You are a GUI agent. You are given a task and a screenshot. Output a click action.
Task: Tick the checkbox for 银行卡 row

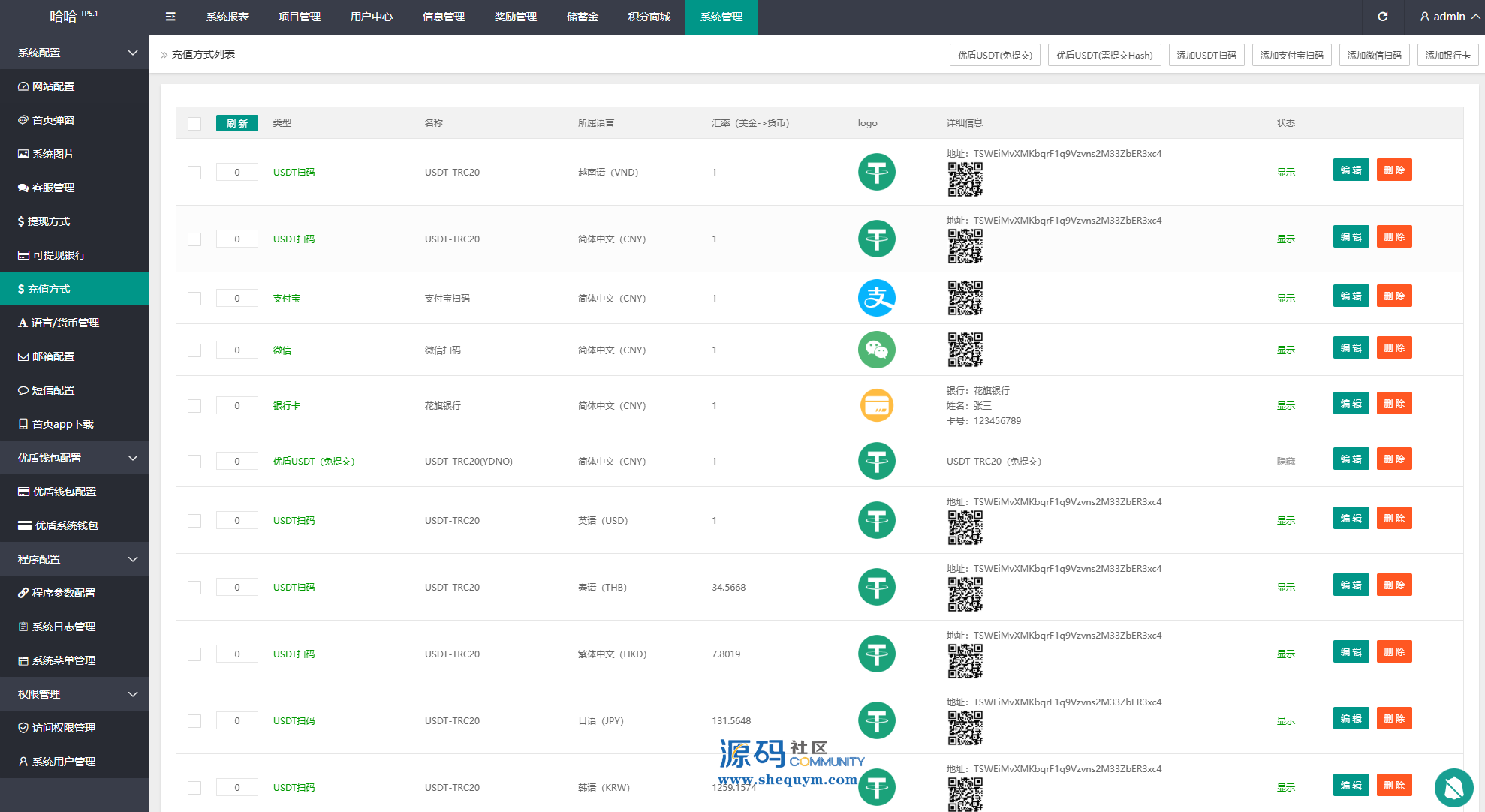tap(194, 406)
